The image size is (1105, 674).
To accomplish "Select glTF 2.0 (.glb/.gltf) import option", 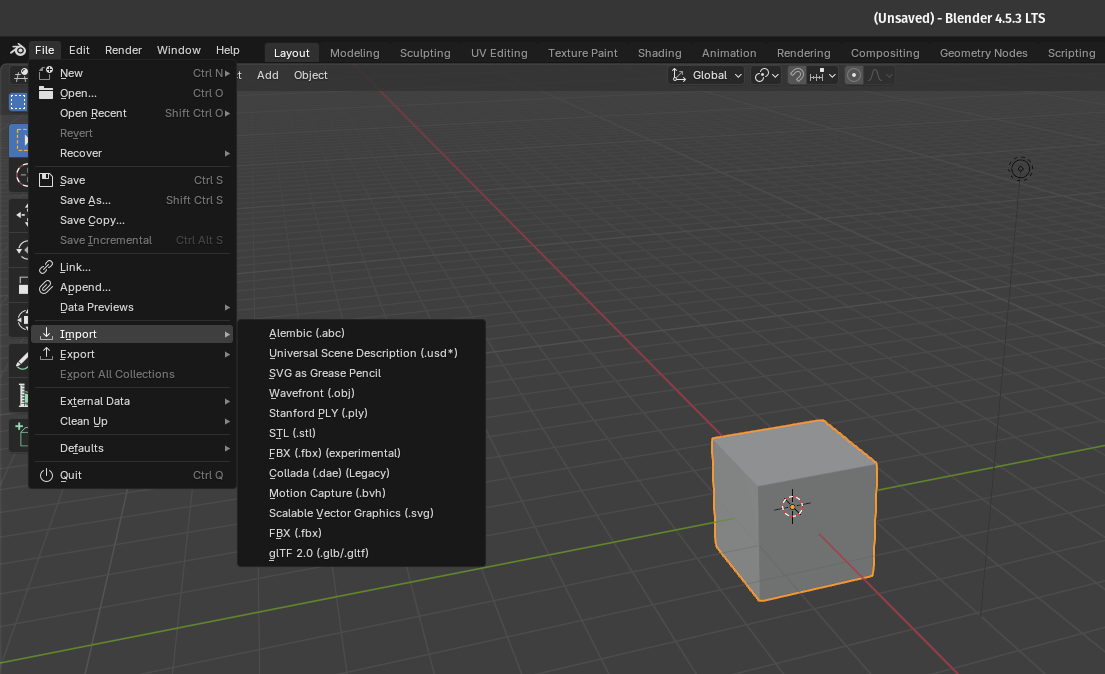I will (318, 553).
